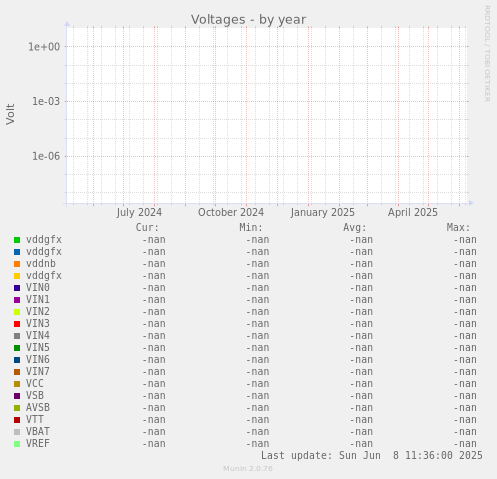Image resolution: width=497 pixels, height=479 pixels.
Task: Click the VSB legend color swatch
Action: pyautogui.click(x=17, y=396)
